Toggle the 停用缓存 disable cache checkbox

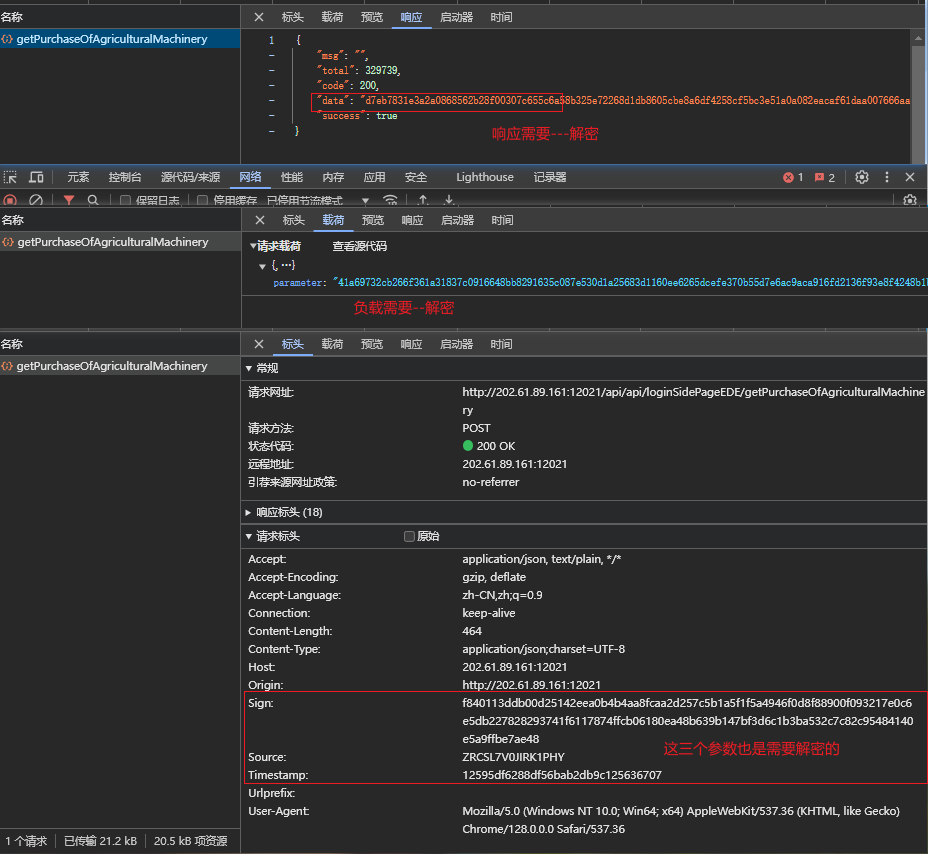pos(202,200)
